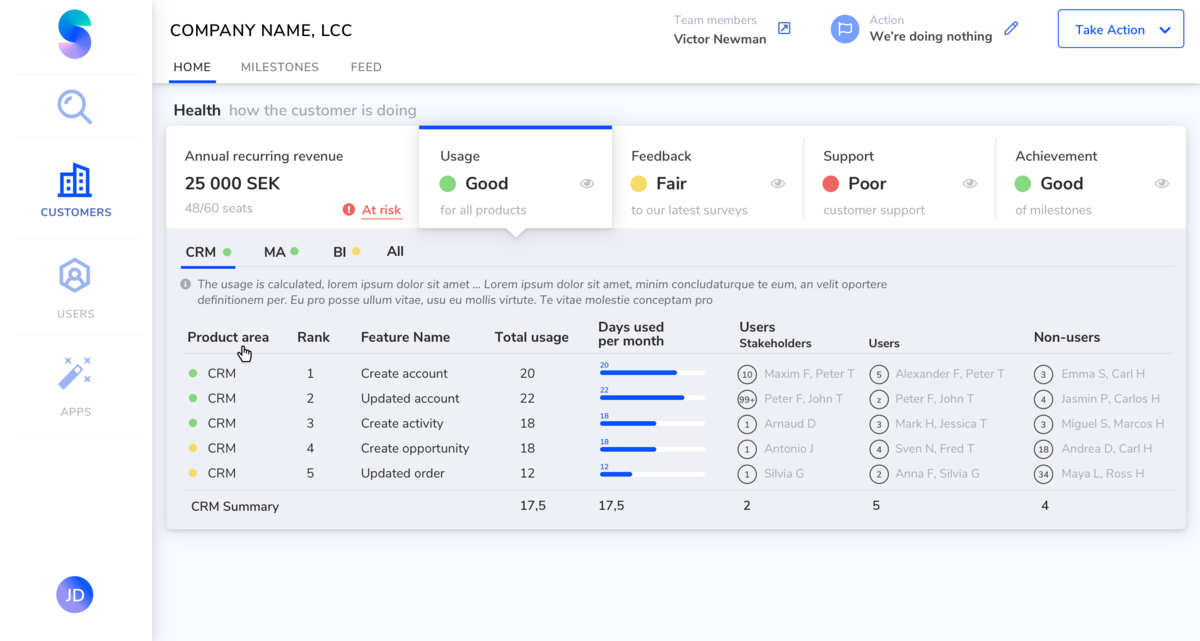Click the external link icon beside Victor Newman

[x=784, y=29]
